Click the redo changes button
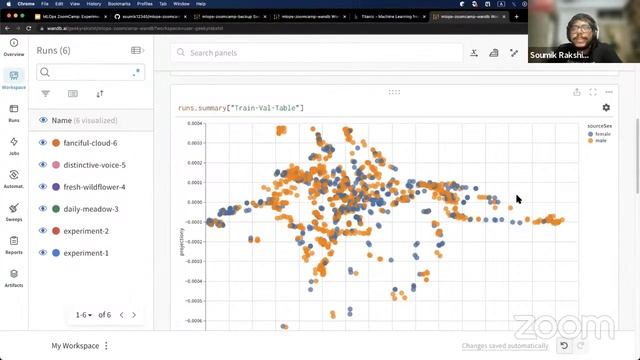640x360 pixels. [580, 346]
